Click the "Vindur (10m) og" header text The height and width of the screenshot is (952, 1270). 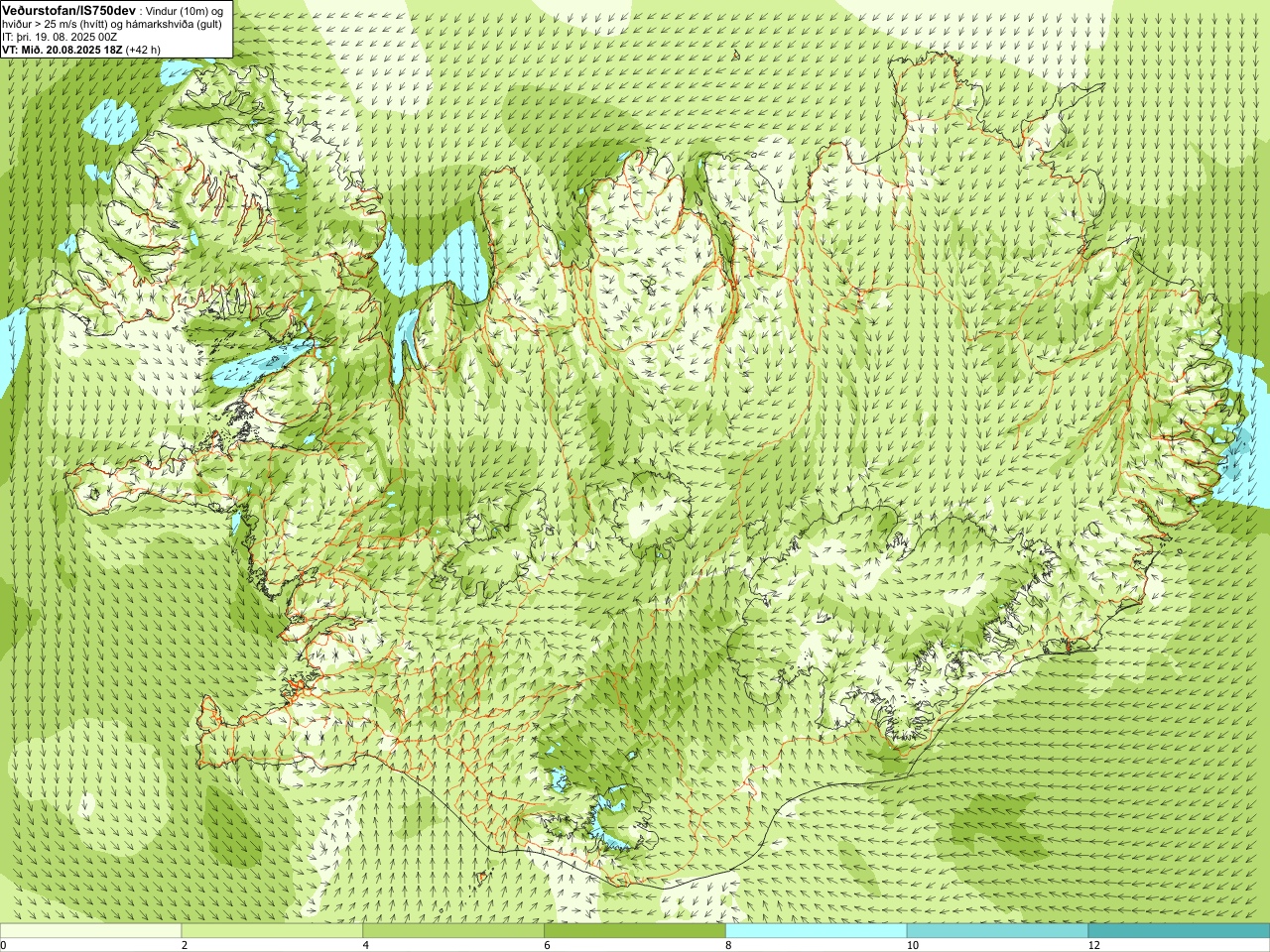coord(185,10)
